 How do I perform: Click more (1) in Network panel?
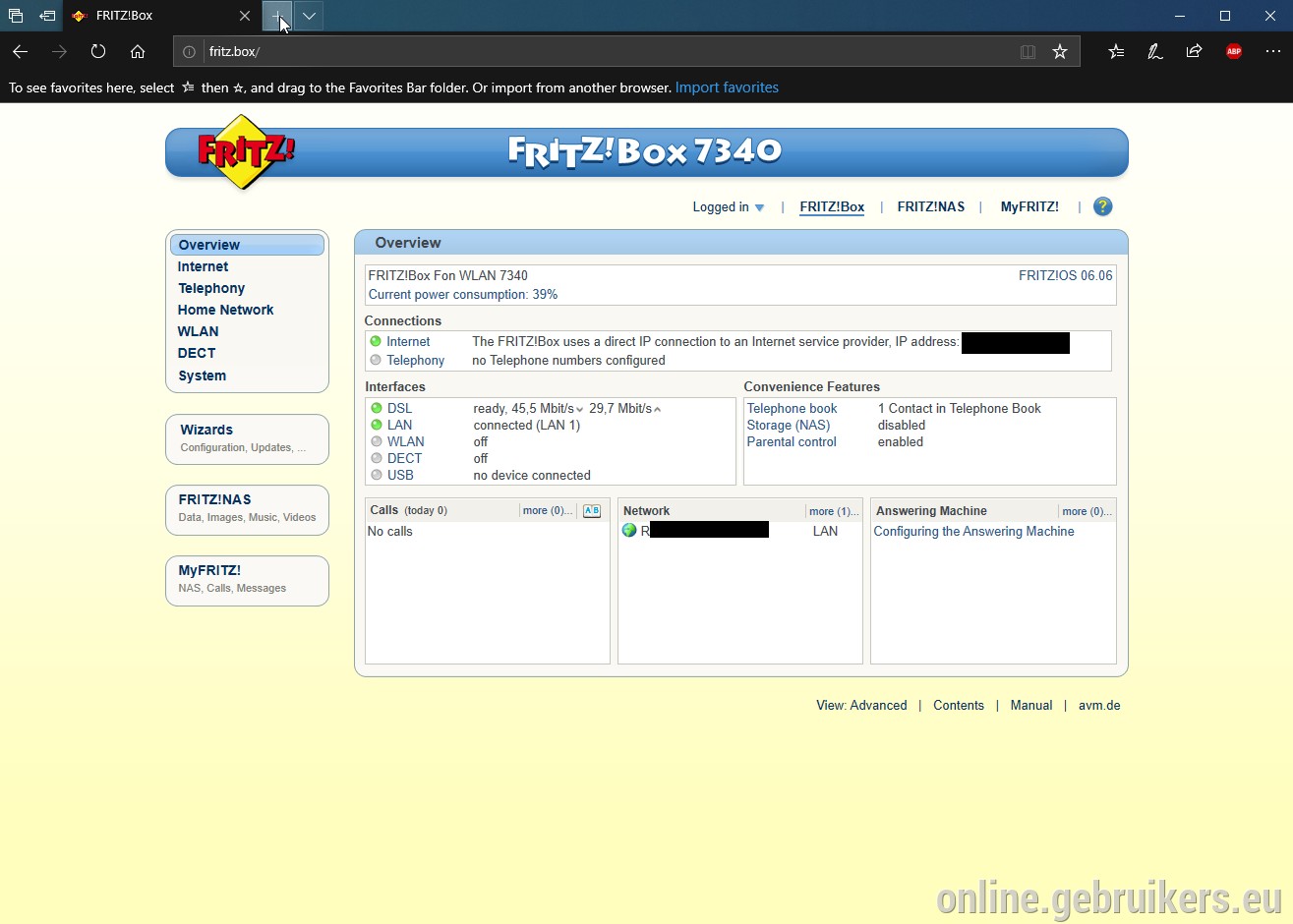[x=834, y=511]
